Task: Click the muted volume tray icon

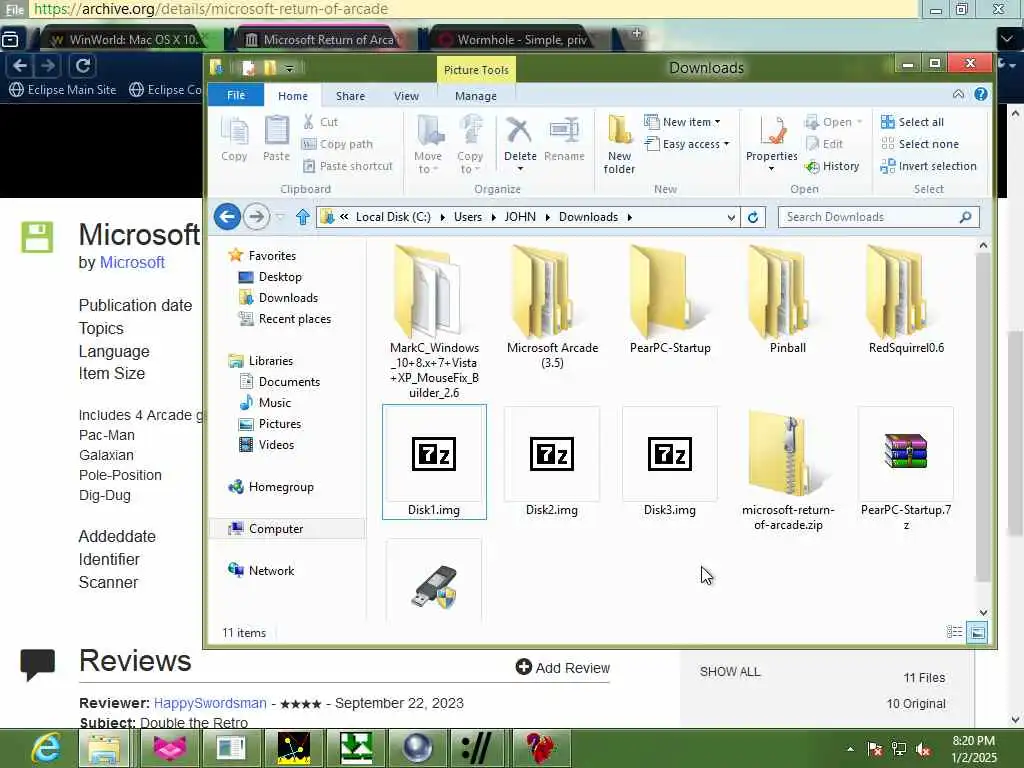Action: coord(923,749)
